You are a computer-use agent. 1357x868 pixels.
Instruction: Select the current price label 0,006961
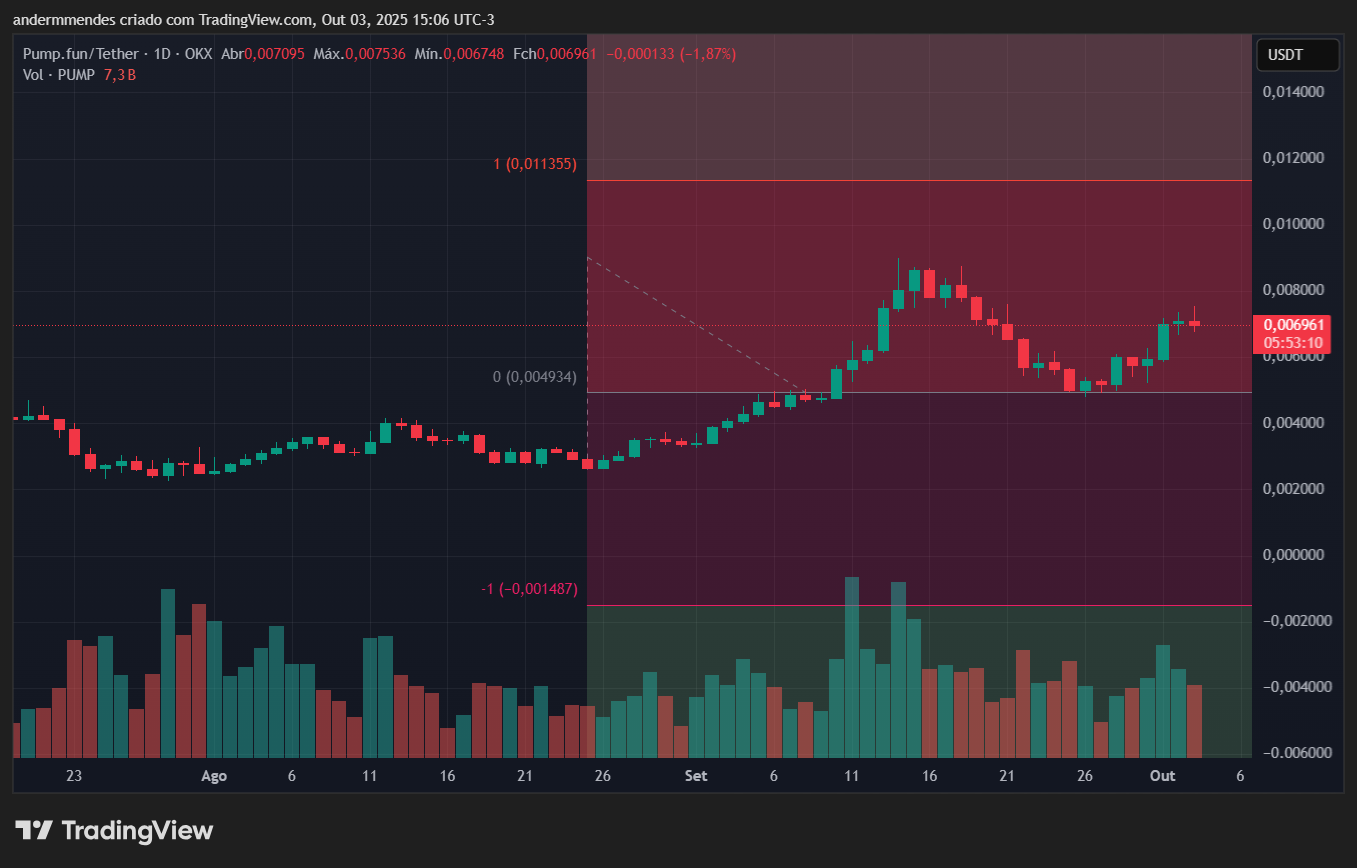click(1294, 325)
